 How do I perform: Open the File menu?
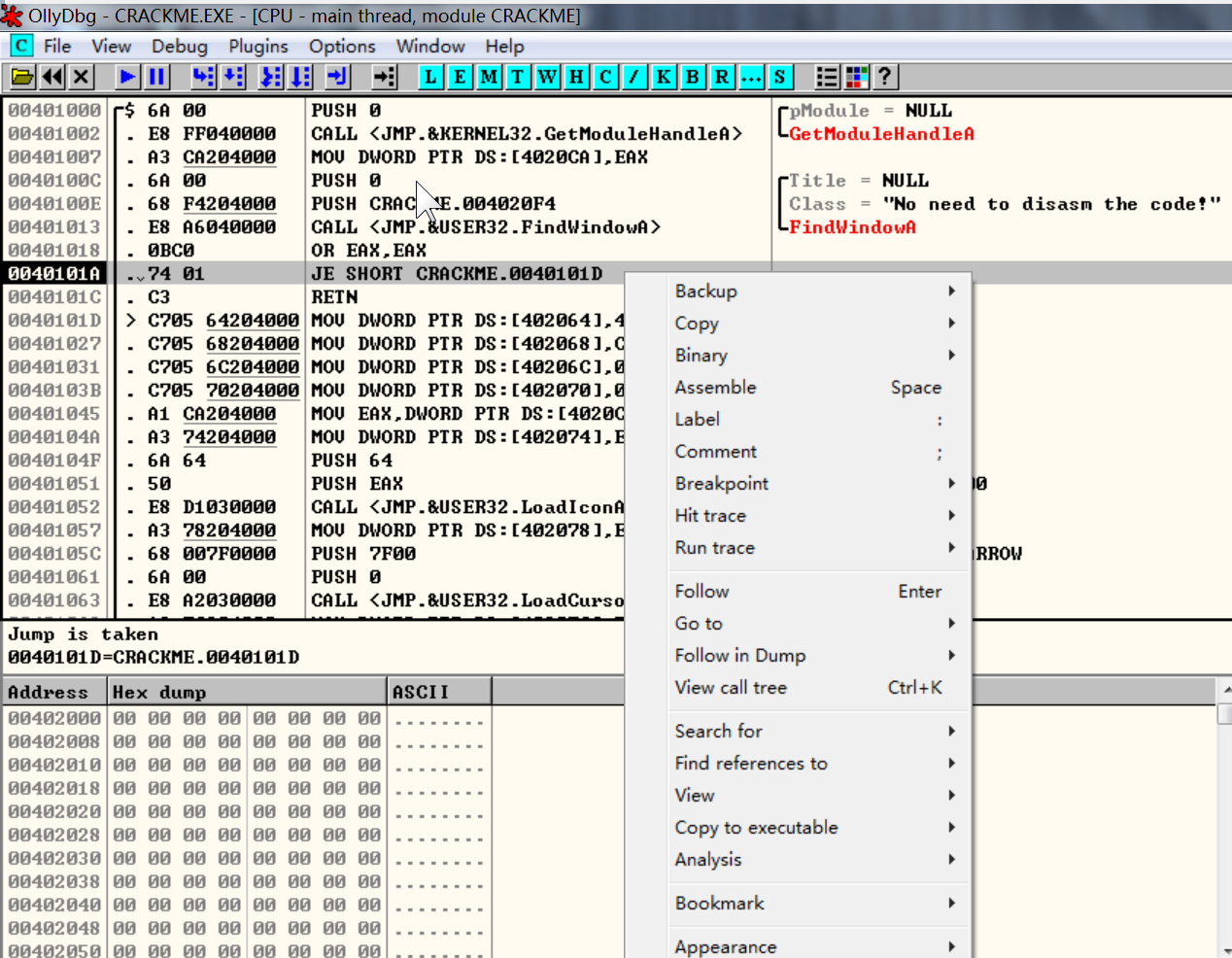pyautogui.click(x=57, y=46)
